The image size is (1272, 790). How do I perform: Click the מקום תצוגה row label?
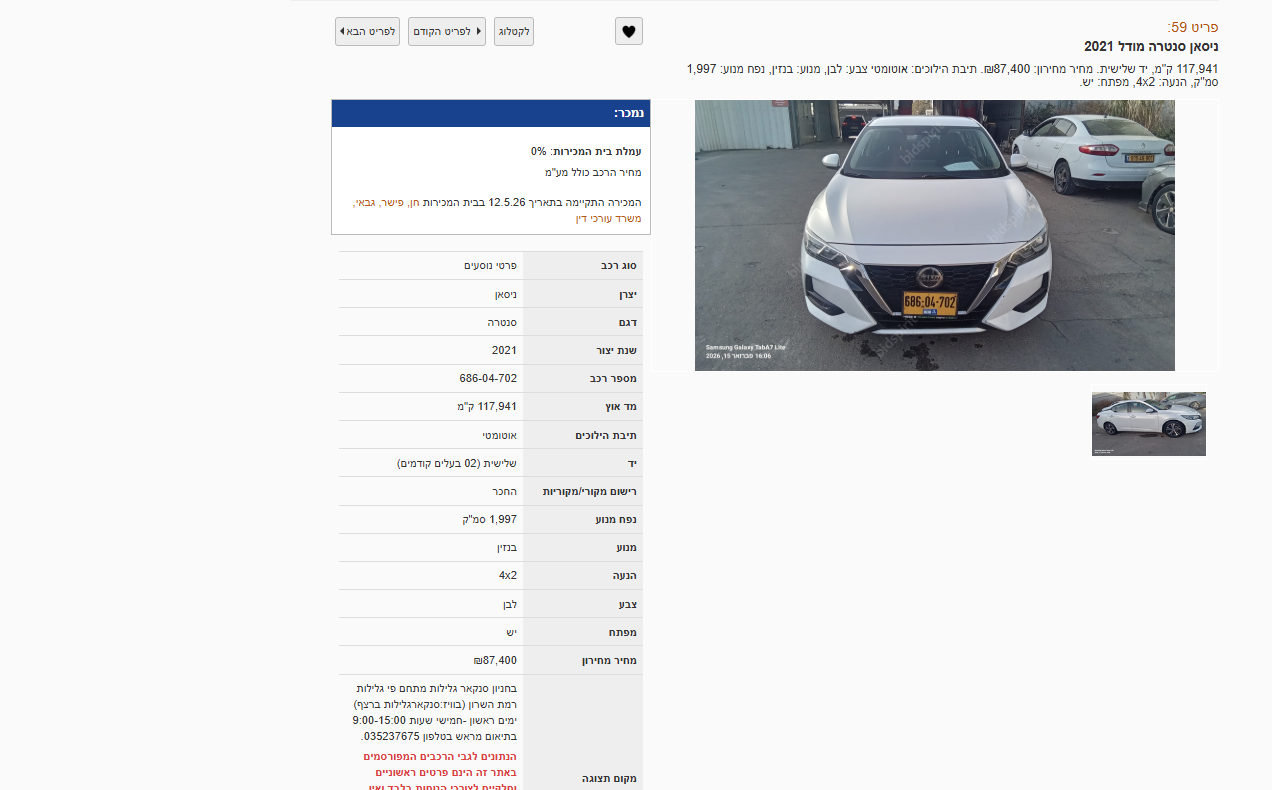(610, 778)
